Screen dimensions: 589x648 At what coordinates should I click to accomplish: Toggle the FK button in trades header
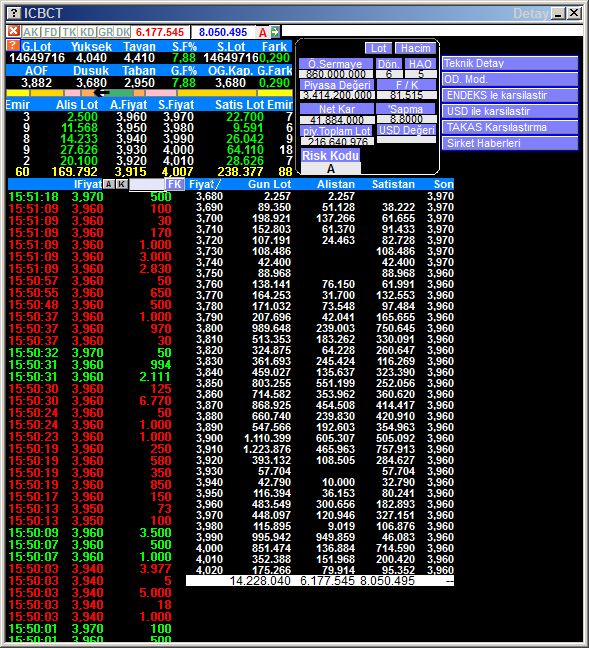175,184
